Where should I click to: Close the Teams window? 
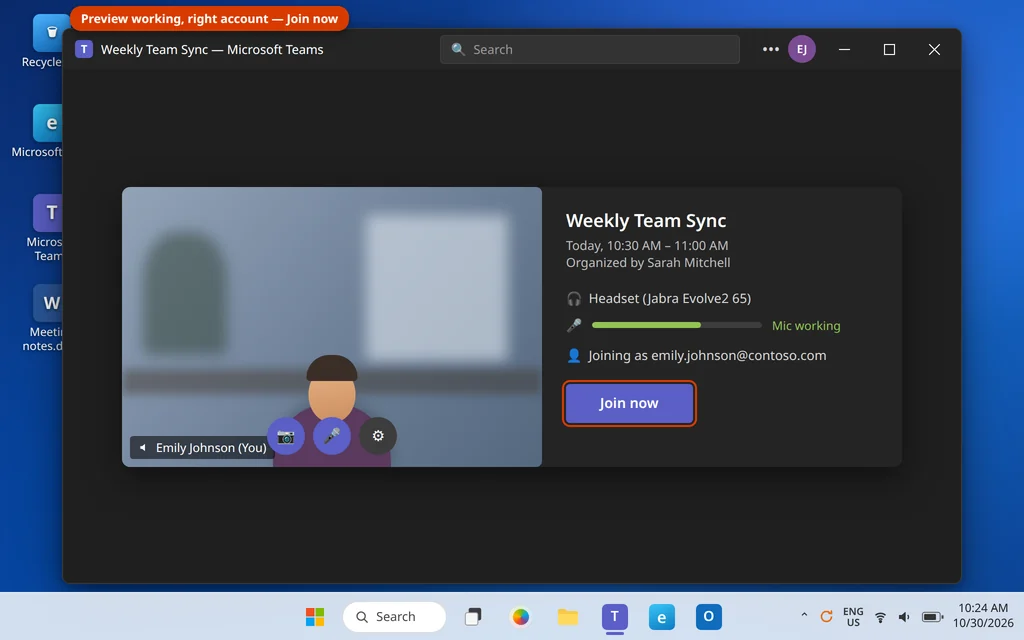pyautogui.click(x=934, y=50)
